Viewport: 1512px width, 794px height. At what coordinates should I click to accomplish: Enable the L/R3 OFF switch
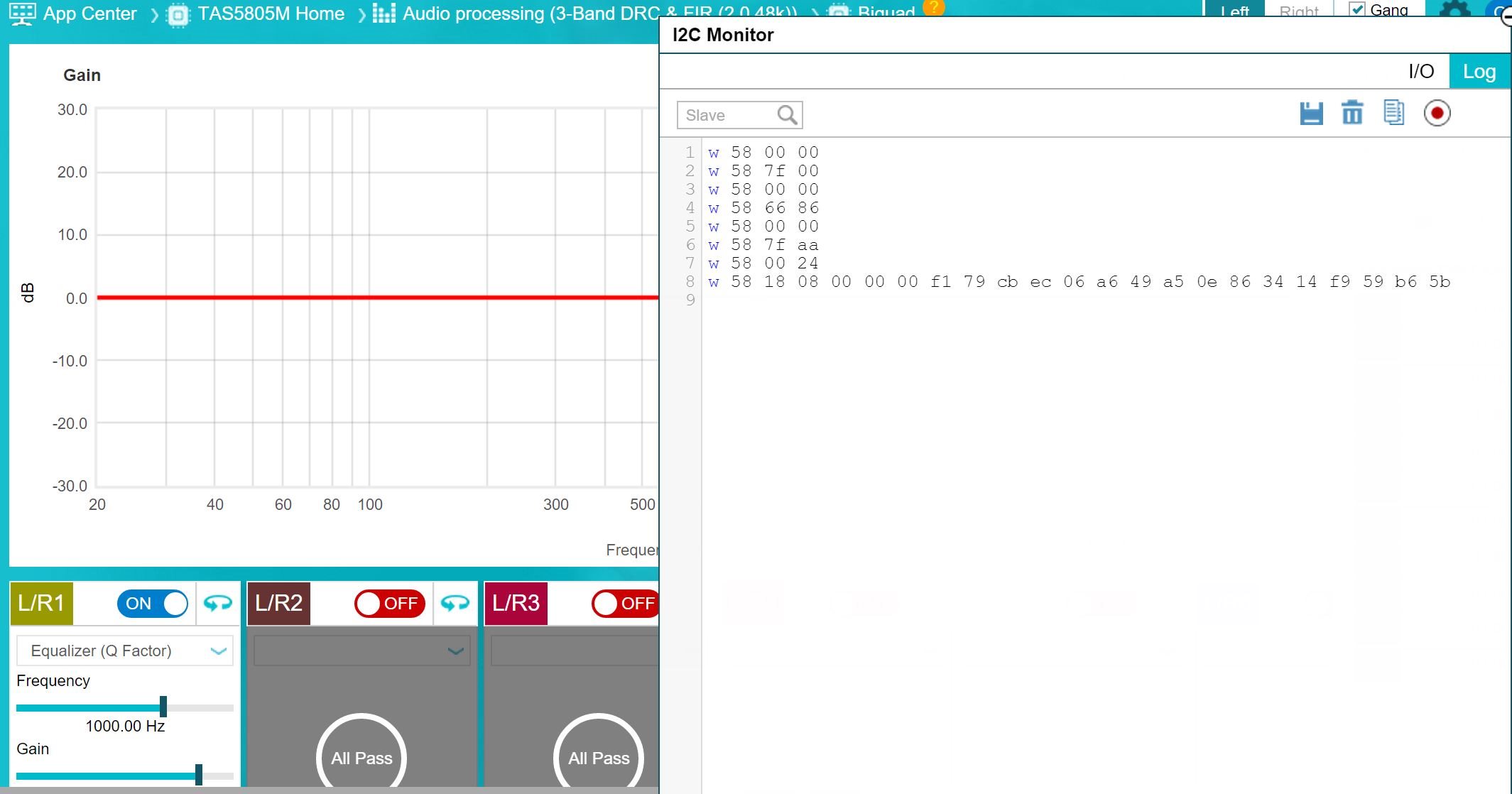point(626,604)
